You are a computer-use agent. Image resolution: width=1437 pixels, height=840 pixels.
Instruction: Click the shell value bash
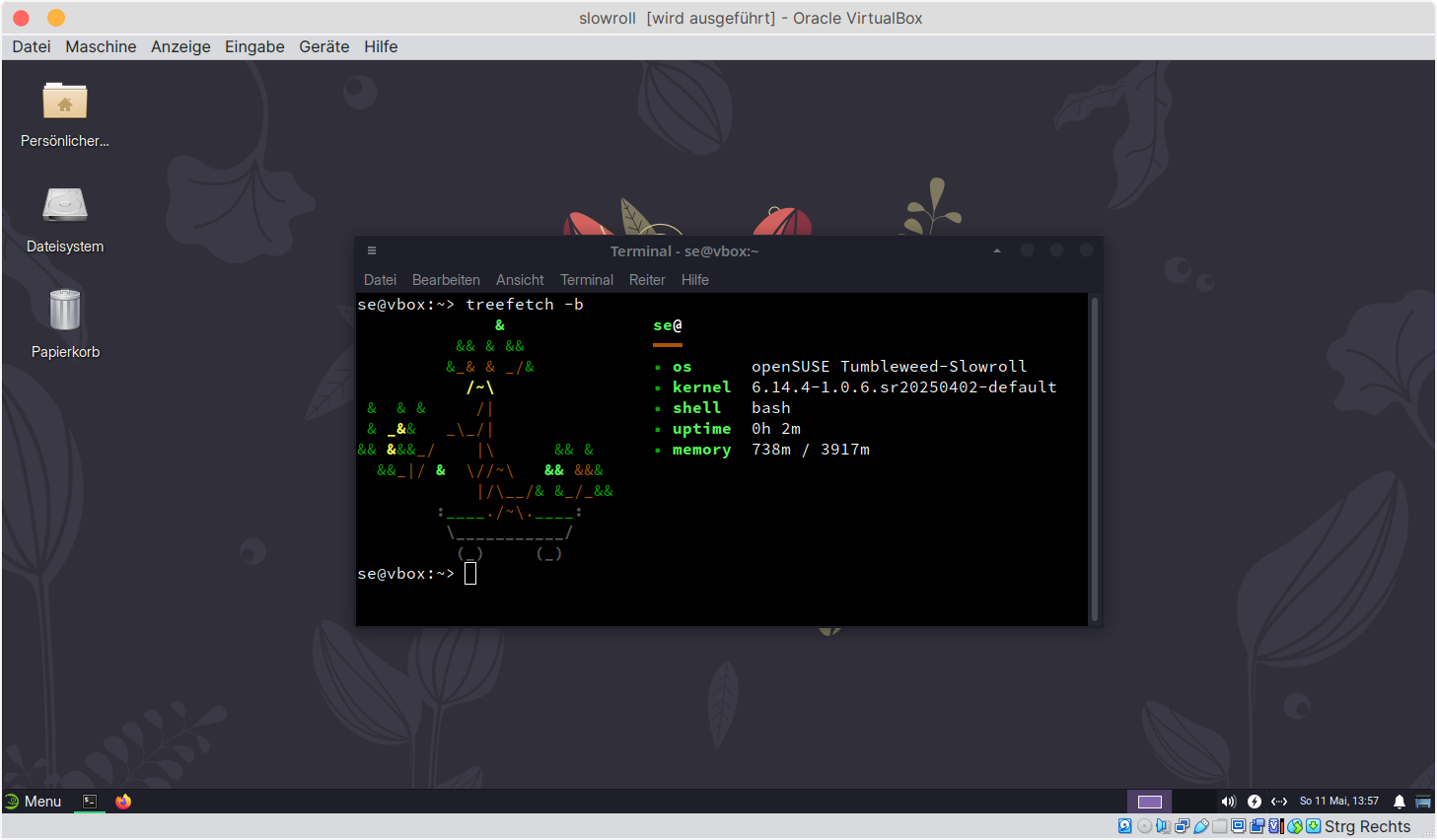[771, 408]
